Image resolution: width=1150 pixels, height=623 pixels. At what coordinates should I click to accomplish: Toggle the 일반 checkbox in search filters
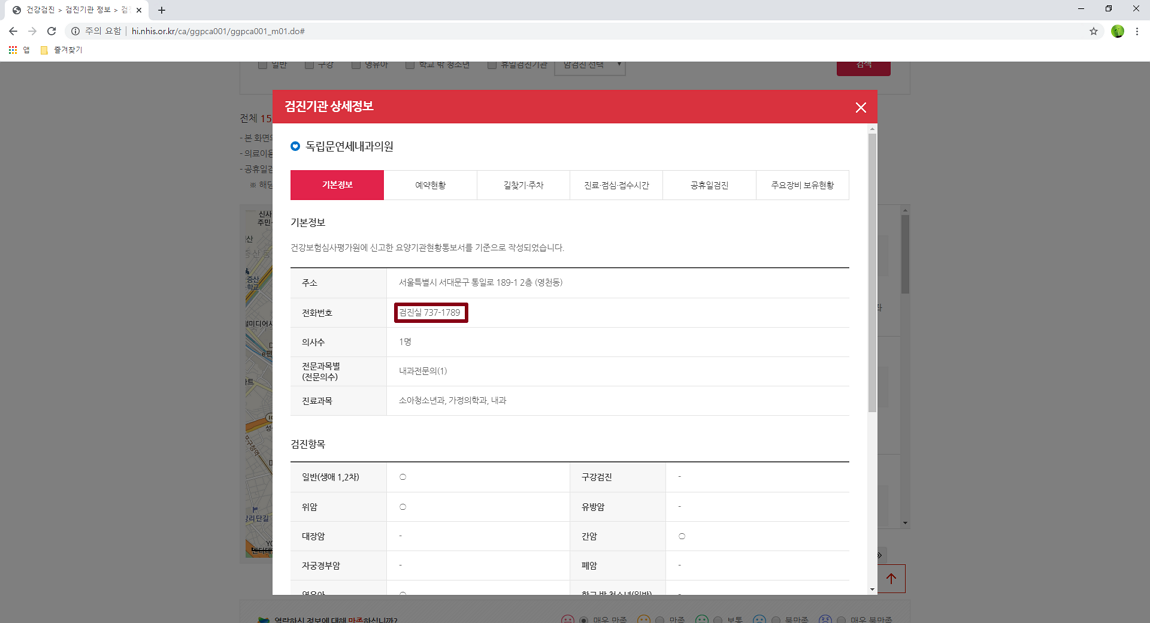pos(262,65)
